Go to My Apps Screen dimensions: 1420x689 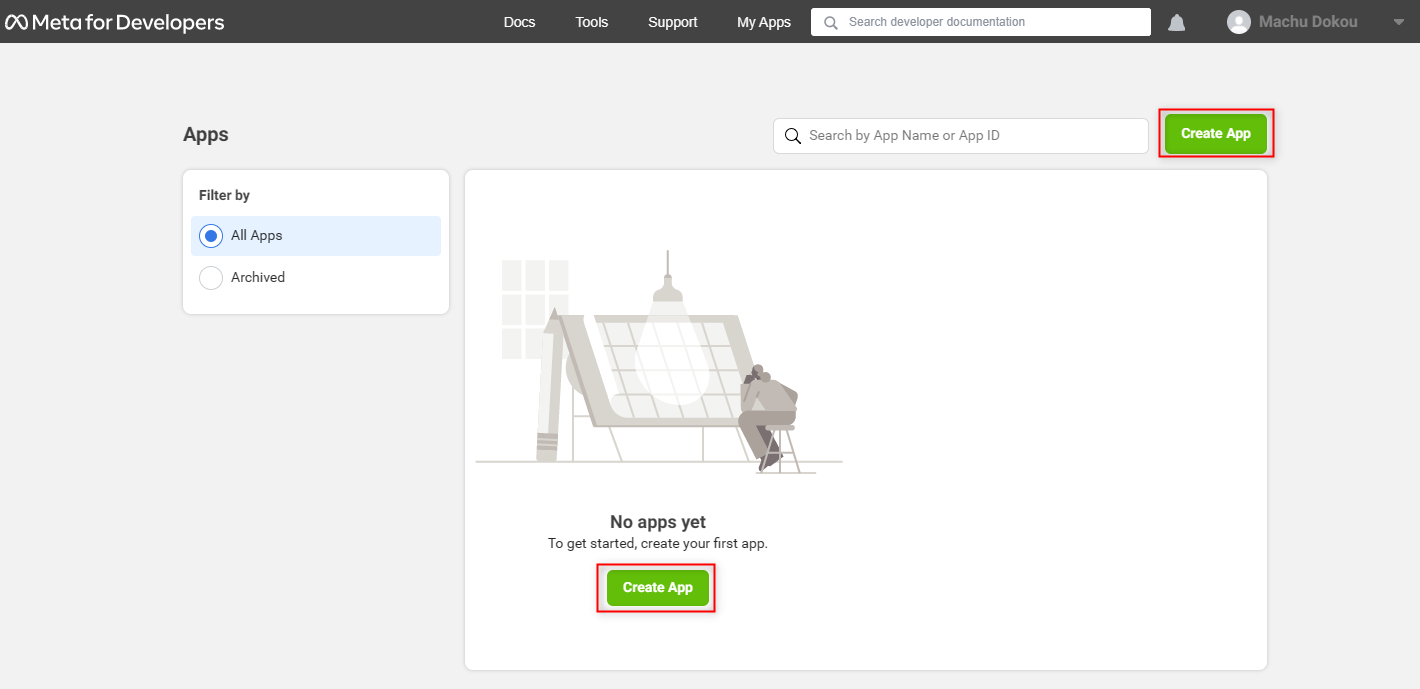tap(764, 22)
